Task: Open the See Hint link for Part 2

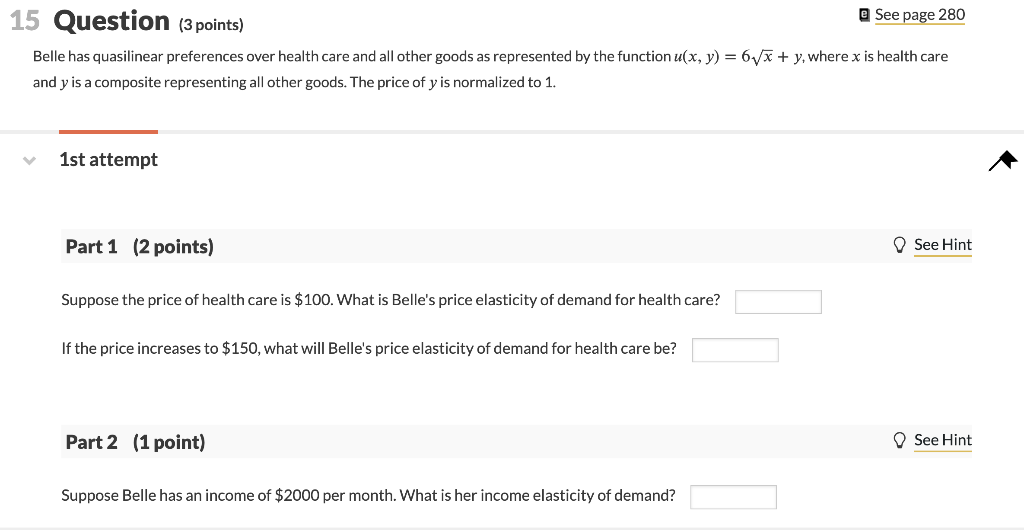Action: click(x=942, y=440)
